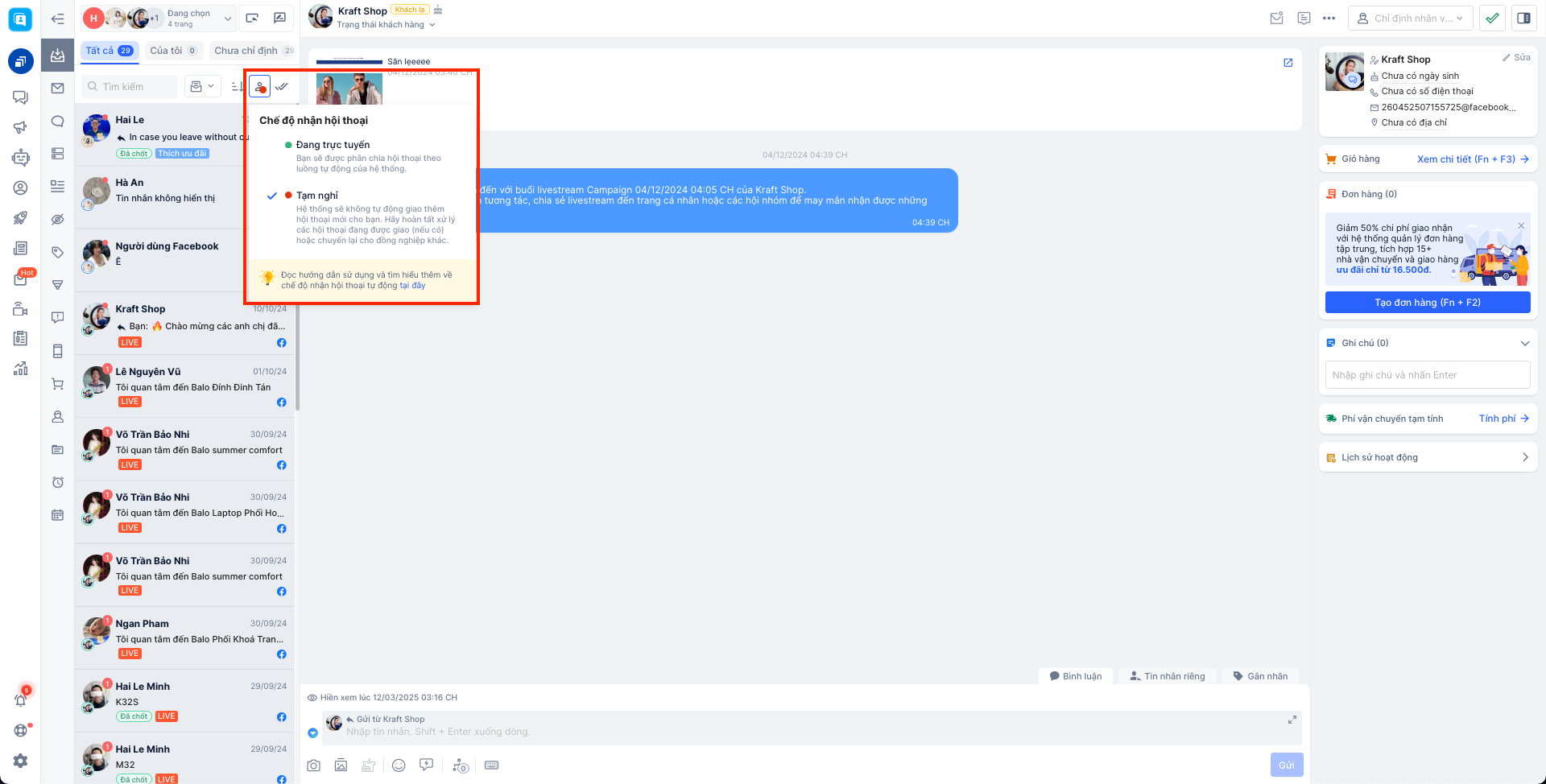The height and width of the screenshot is (784, 1546).
Task: Click the message input box
Action: [812, 728]
